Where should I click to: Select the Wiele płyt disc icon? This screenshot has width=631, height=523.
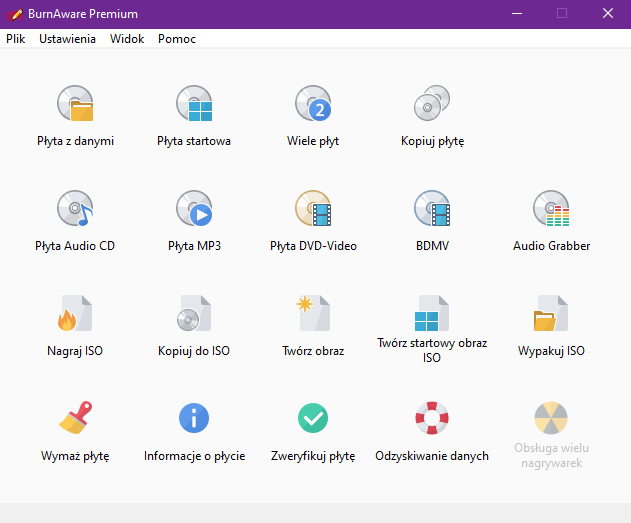tap(313, 103)
